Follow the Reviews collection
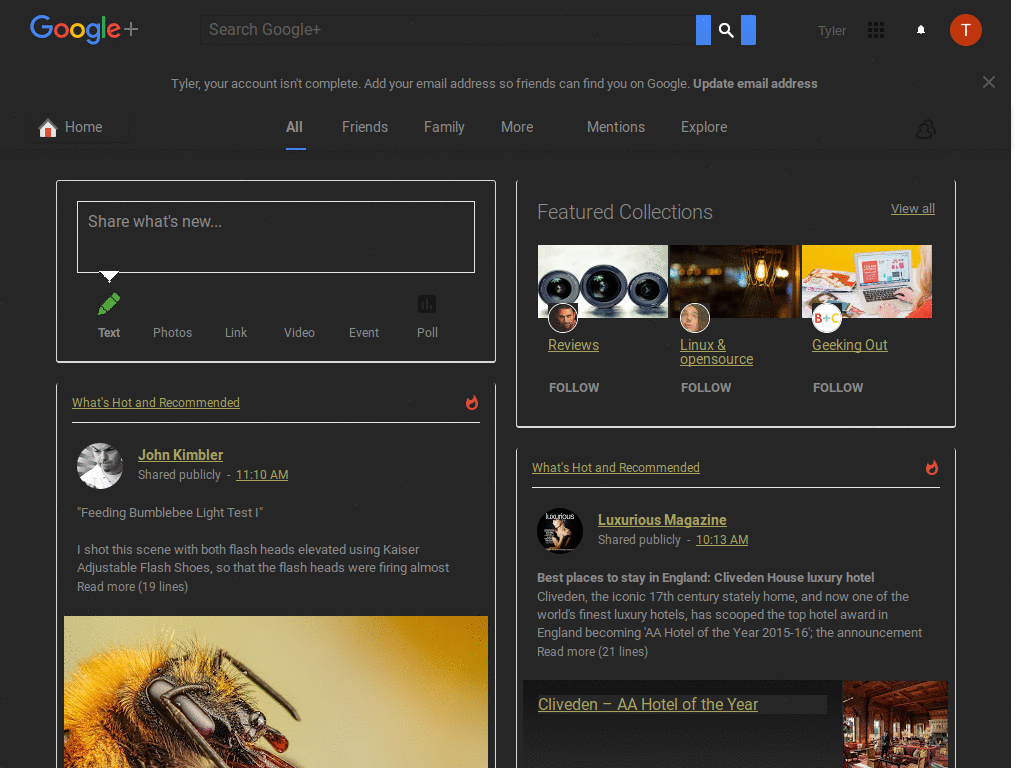Viewport: 1024px width, 768px height. click(574, 387)
